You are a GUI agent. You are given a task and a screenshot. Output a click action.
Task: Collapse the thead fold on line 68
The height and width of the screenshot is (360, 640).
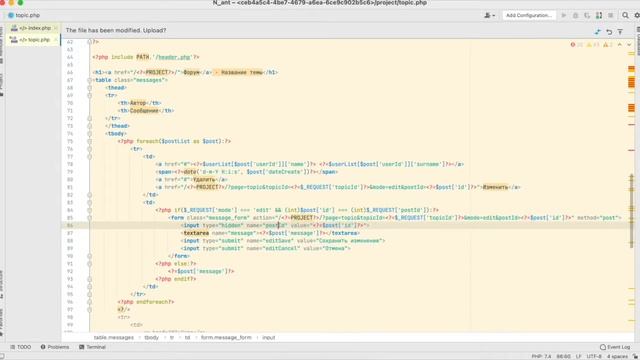89,88
